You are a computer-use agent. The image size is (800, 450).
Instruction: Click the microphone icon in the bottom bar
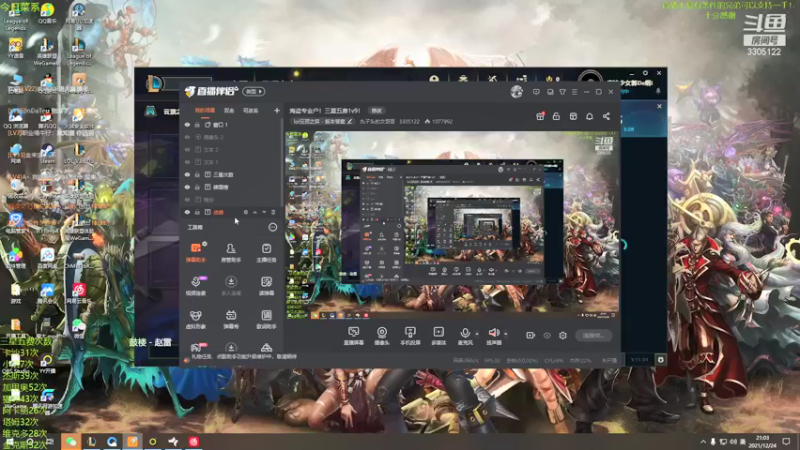[465, 334]
